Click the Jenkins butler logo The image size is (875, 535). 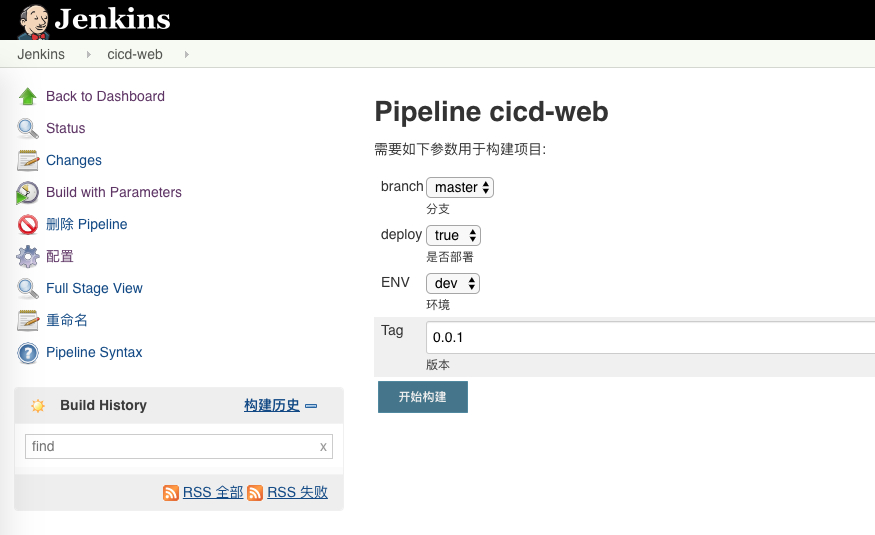pos(35,21)
